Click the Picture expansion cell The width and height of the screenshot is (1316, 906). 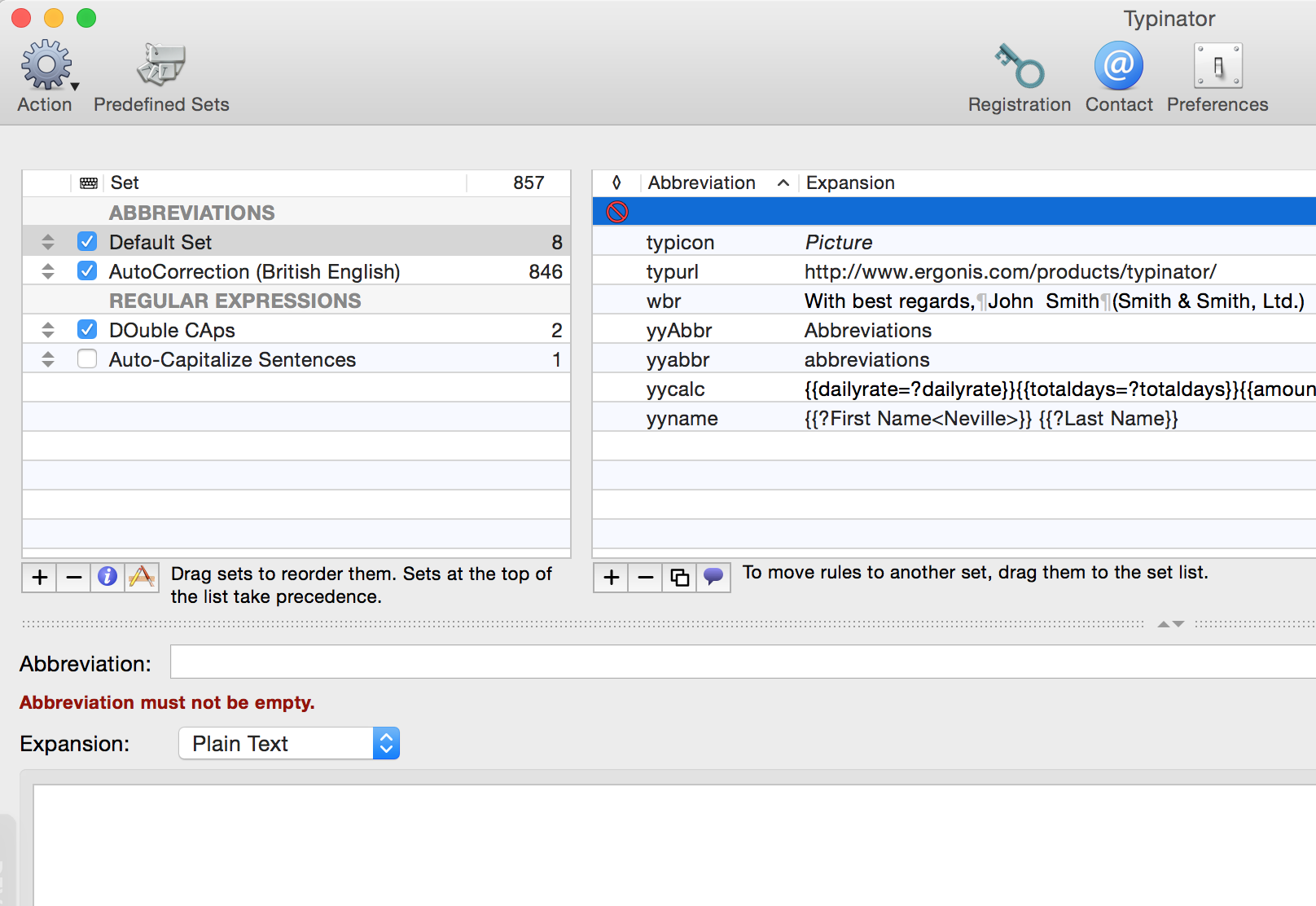pyautogui.click(x=839, y=242)
